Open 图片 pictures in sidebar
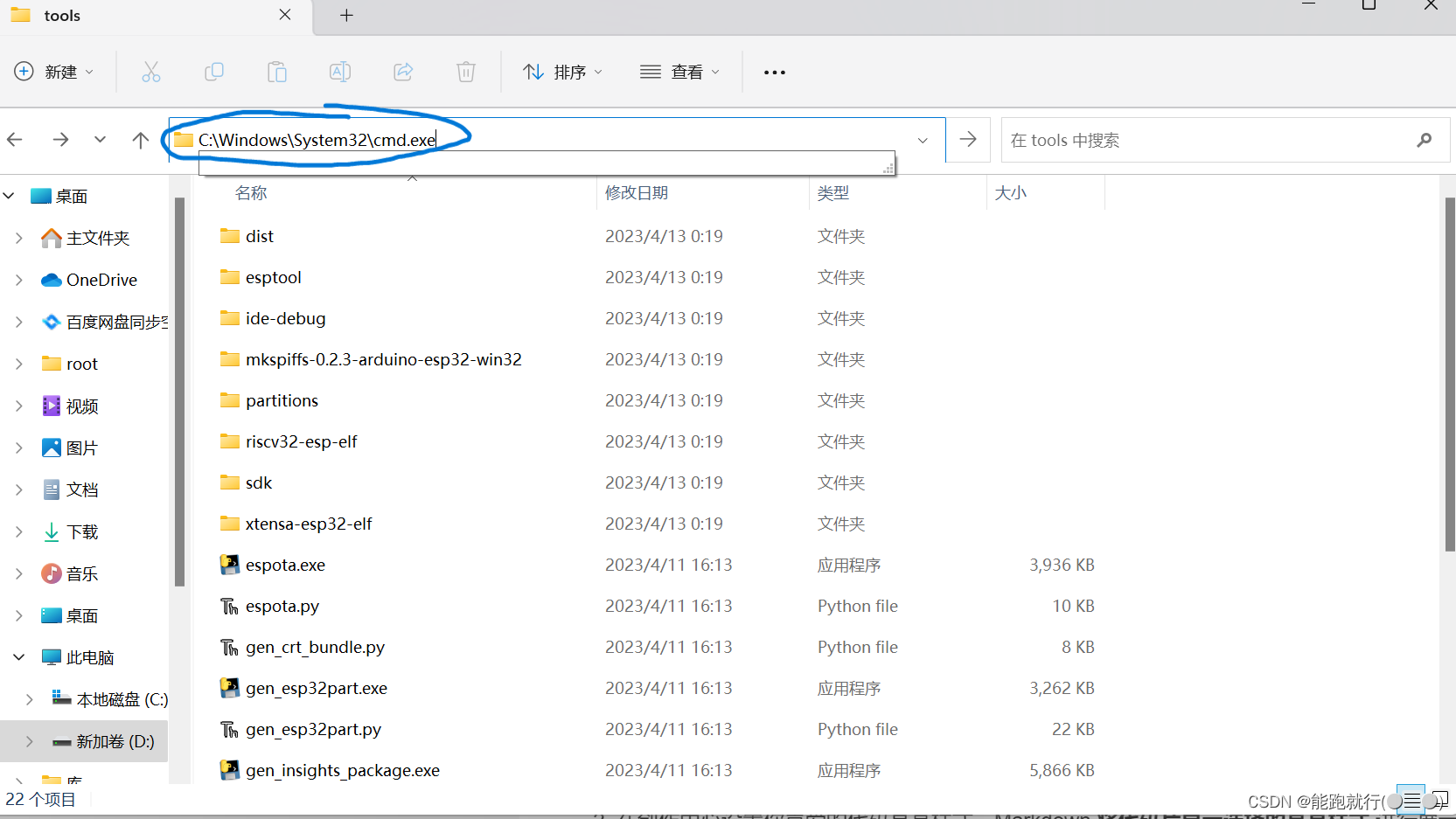This screenshot has height=819, width=1456. point(70,448)
